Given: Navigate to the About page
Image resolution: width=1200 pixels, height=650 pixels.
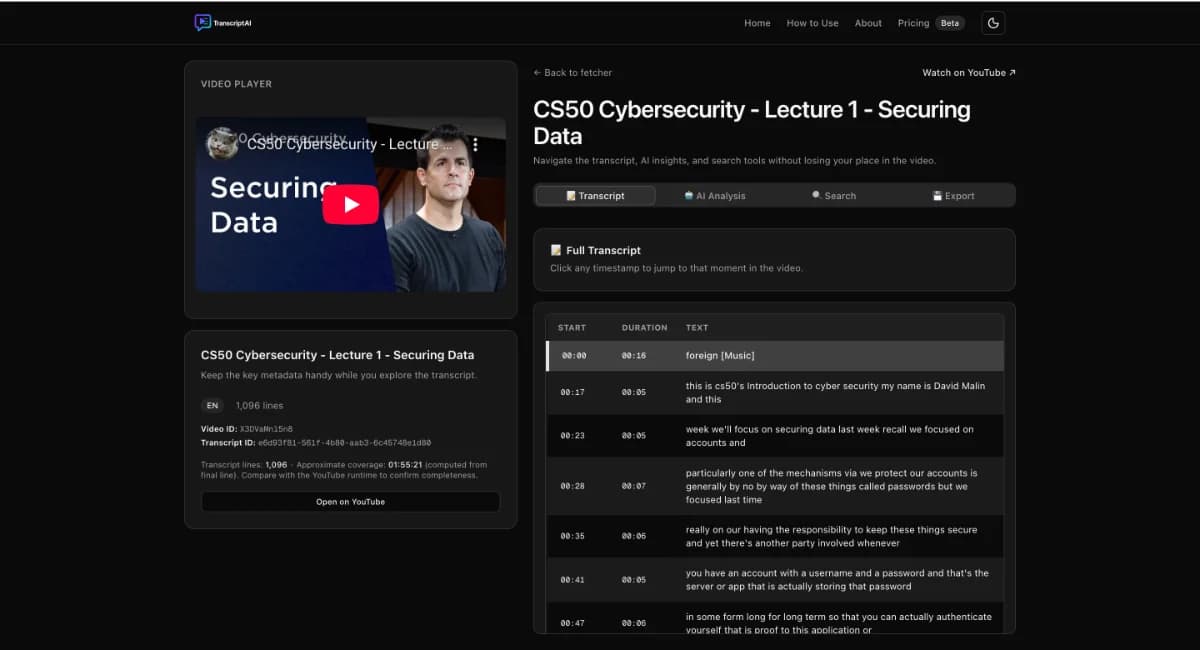Looking at the screenshot, I should pos(868,23).
